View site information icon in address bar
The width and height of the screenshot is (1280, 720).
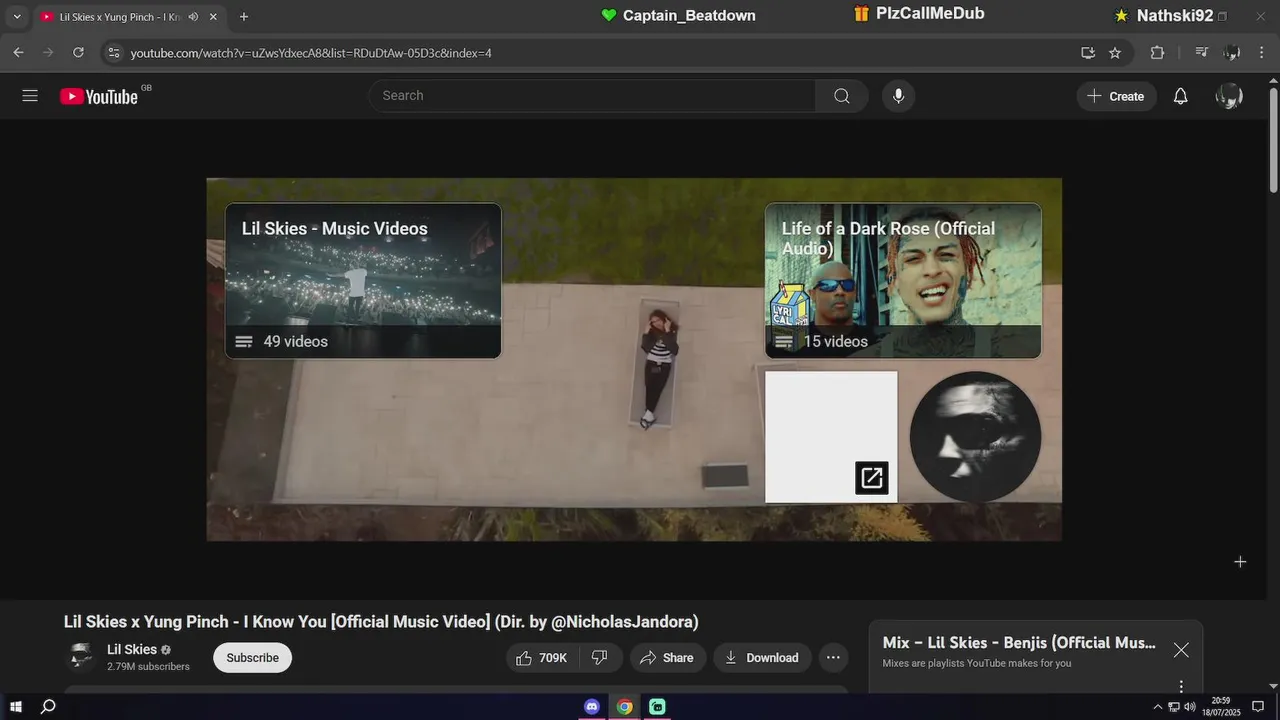[113, 52]
